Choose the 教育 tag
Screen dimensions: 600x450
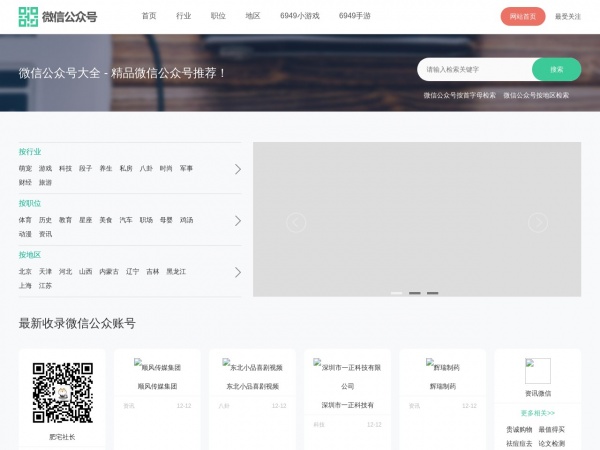pyautogui.click(x=65, y=220)
